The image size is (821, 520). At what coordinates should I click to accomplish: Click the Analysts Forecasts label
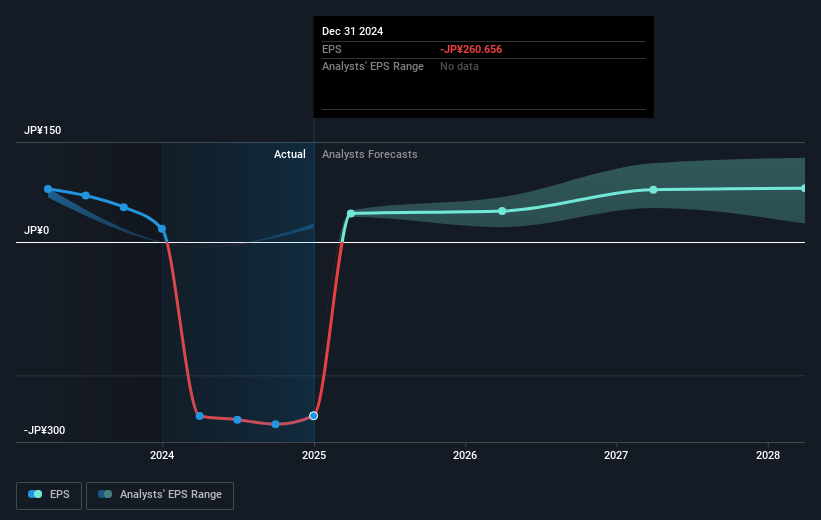(x=370, y=154)
